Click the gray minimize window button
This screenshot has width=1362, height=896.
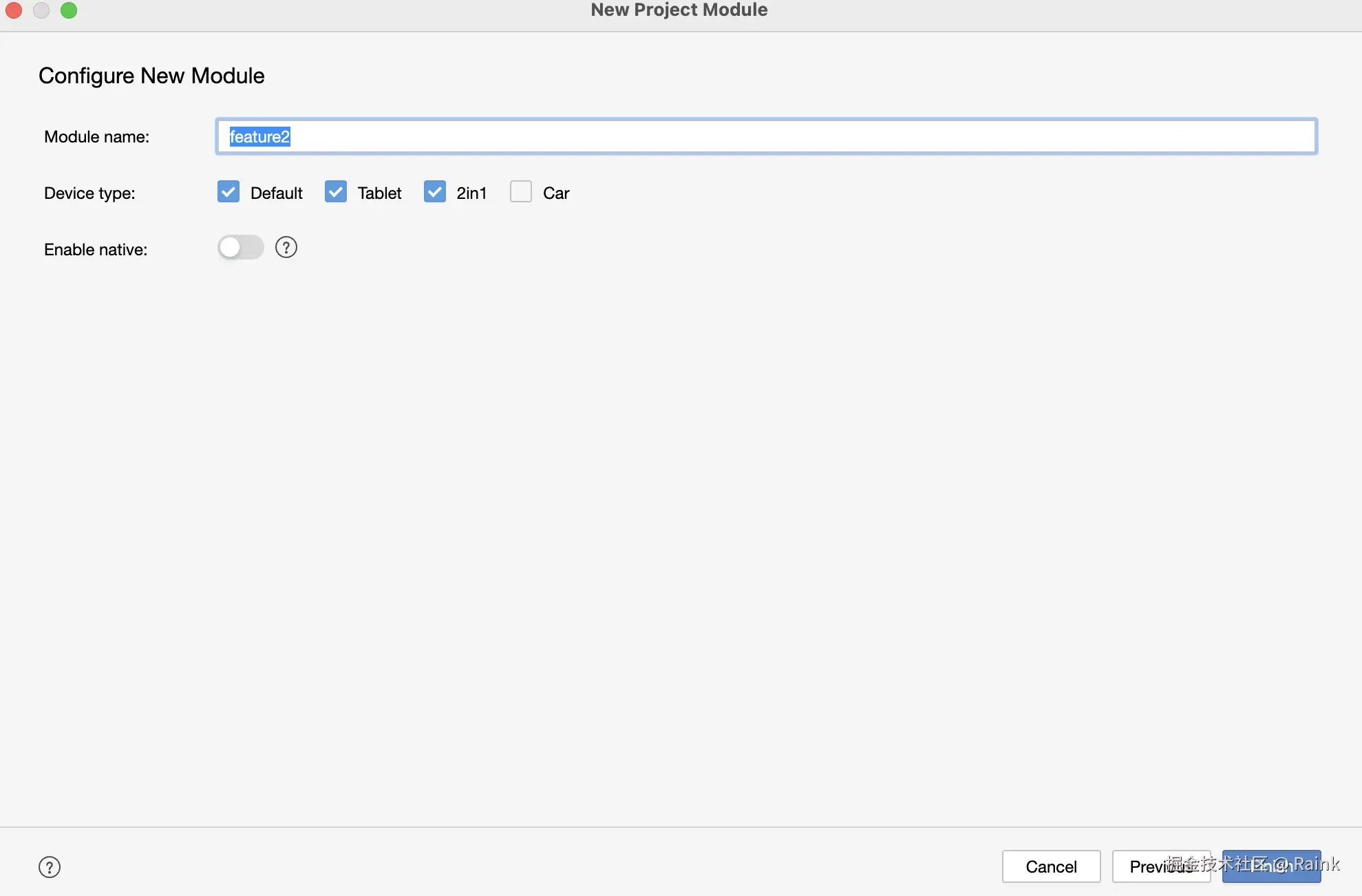click(x=41, y=10)
